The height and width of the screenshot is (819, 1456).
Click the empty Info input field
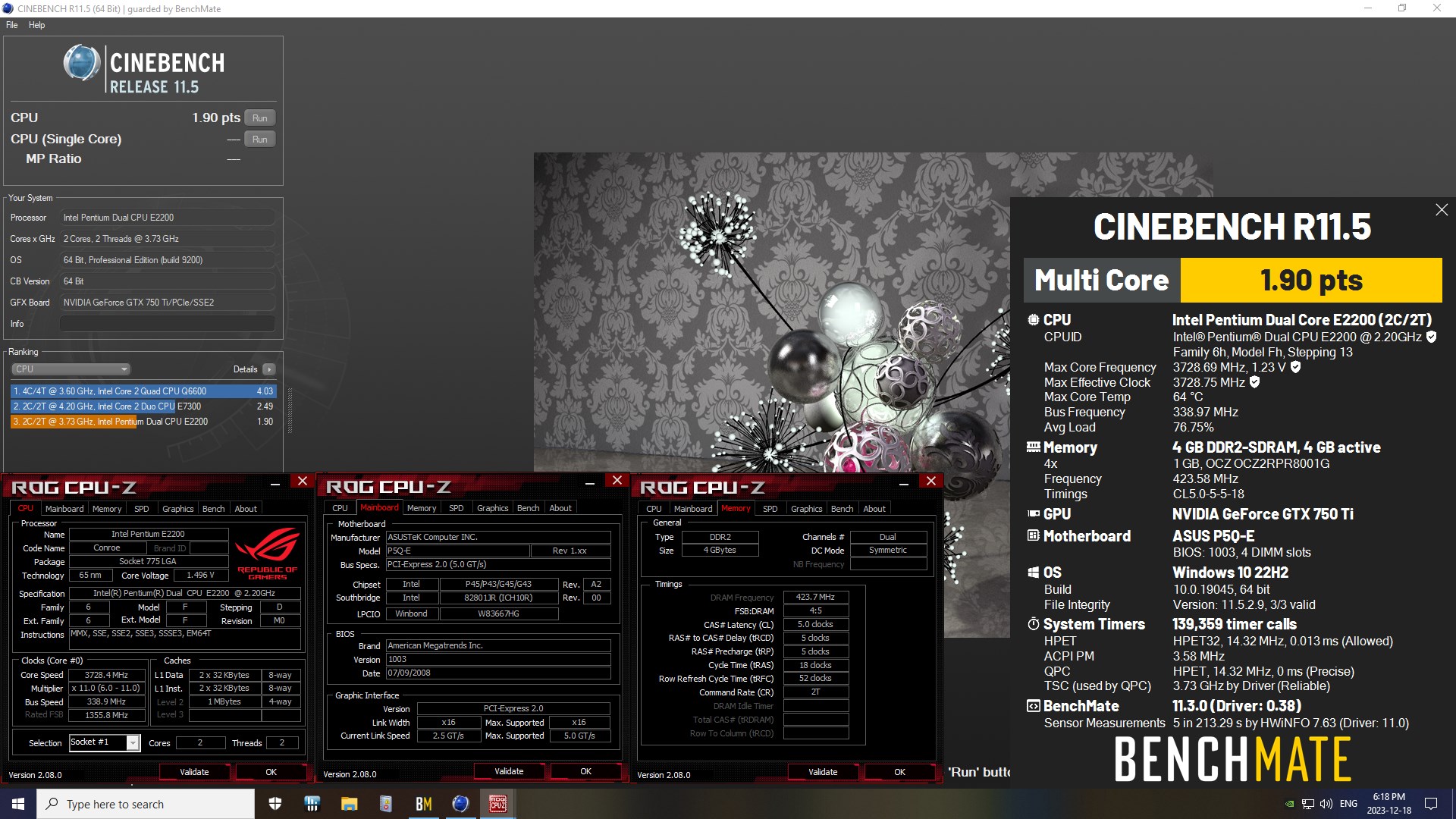[167, 324]
